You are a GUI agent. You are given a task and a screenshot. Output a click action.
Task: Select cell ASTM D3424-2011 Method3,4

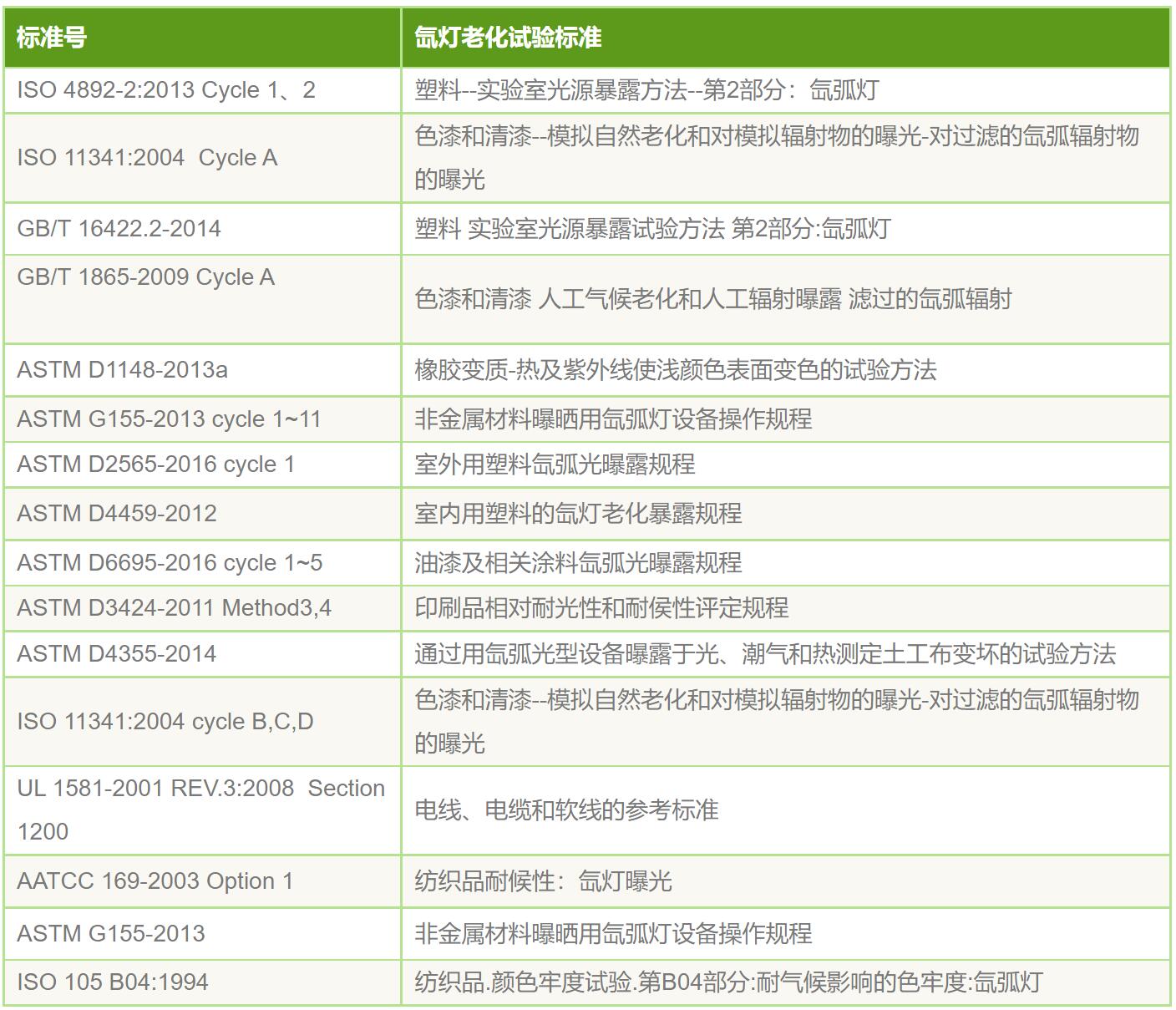tap(202, 608)
